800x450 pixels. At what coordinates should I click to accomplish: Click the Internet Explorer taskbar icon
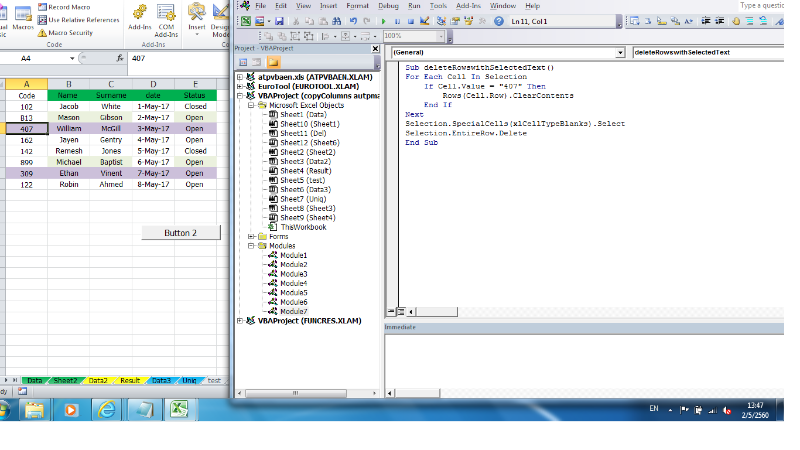[x=105, y=409]
